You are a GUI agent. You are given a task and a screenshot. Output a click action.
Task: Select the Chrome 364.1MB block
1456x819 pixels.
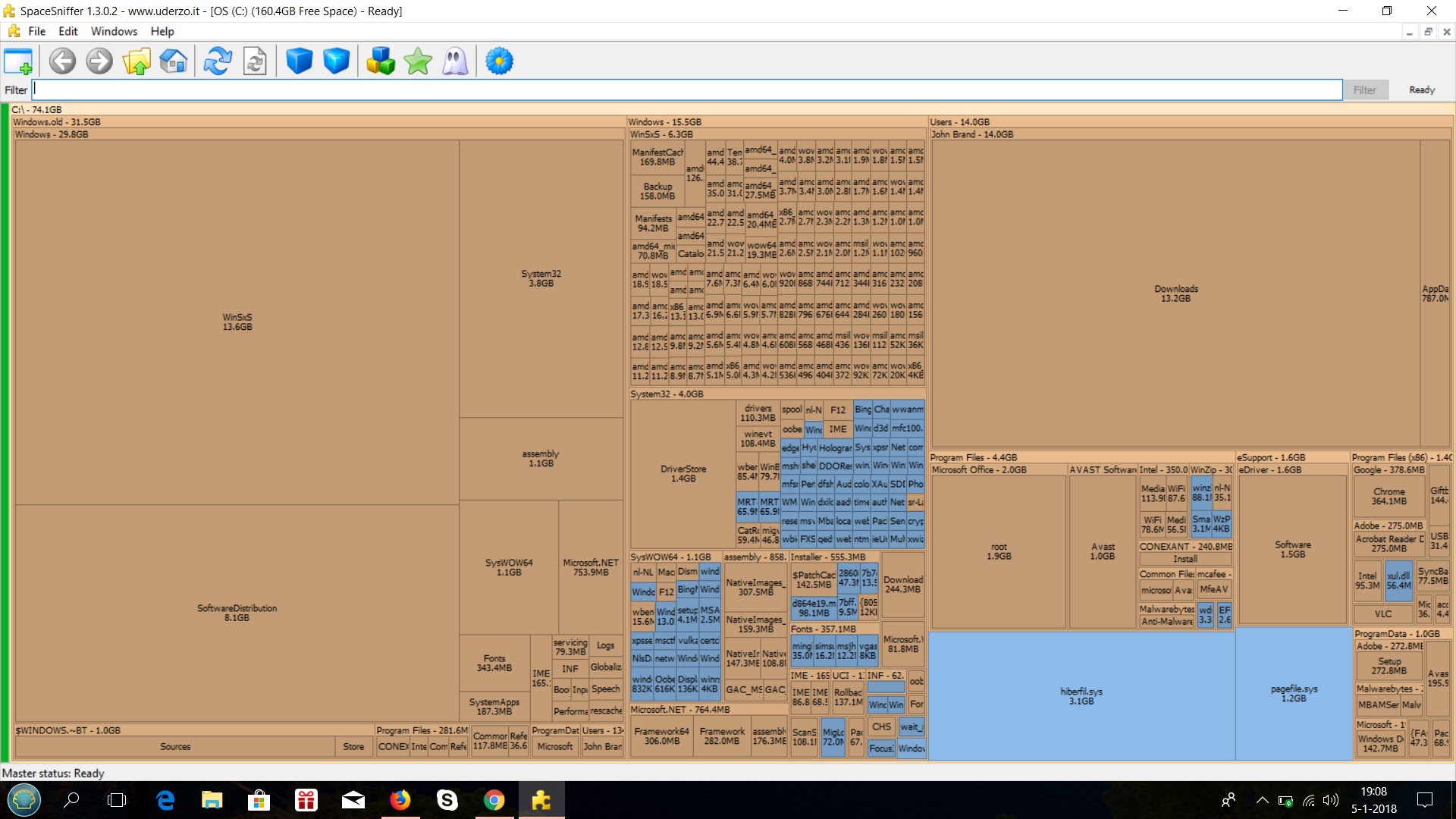click(1389, 497)
